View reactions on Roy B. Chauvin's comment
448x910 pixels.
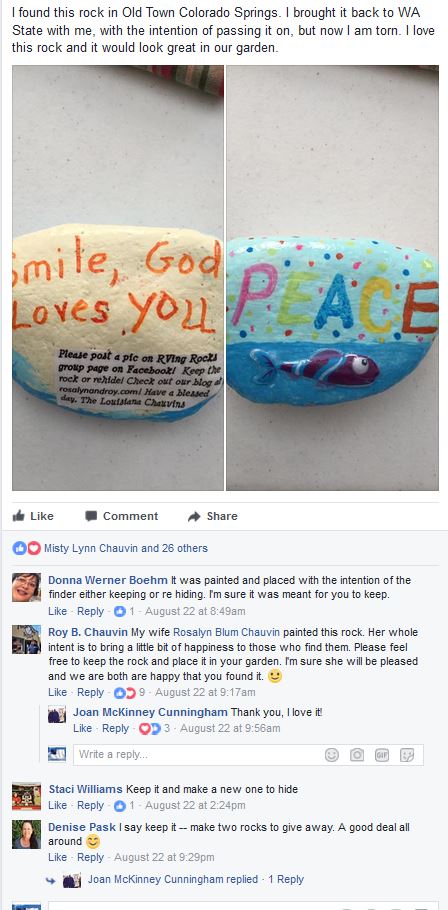click(129, 692)
